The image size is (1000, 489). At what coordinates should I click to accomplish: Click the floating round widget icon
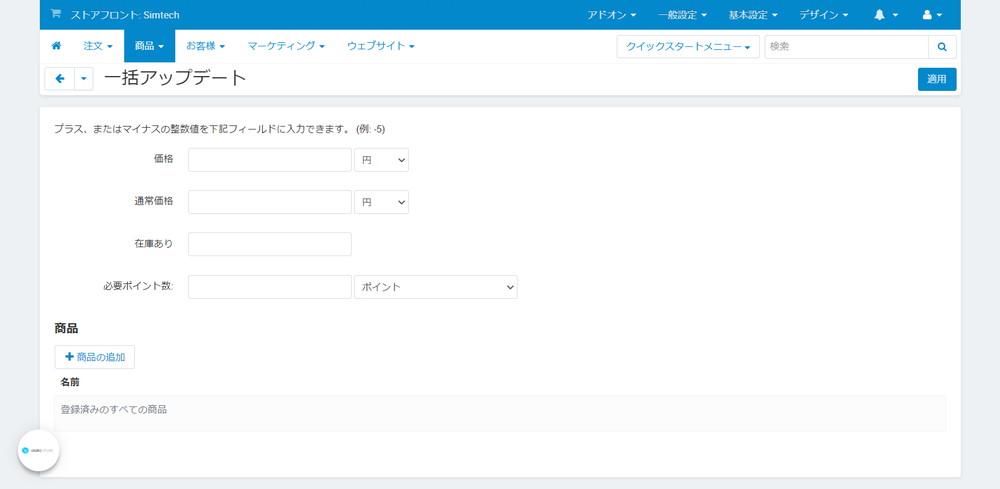(x=38, y=450)
